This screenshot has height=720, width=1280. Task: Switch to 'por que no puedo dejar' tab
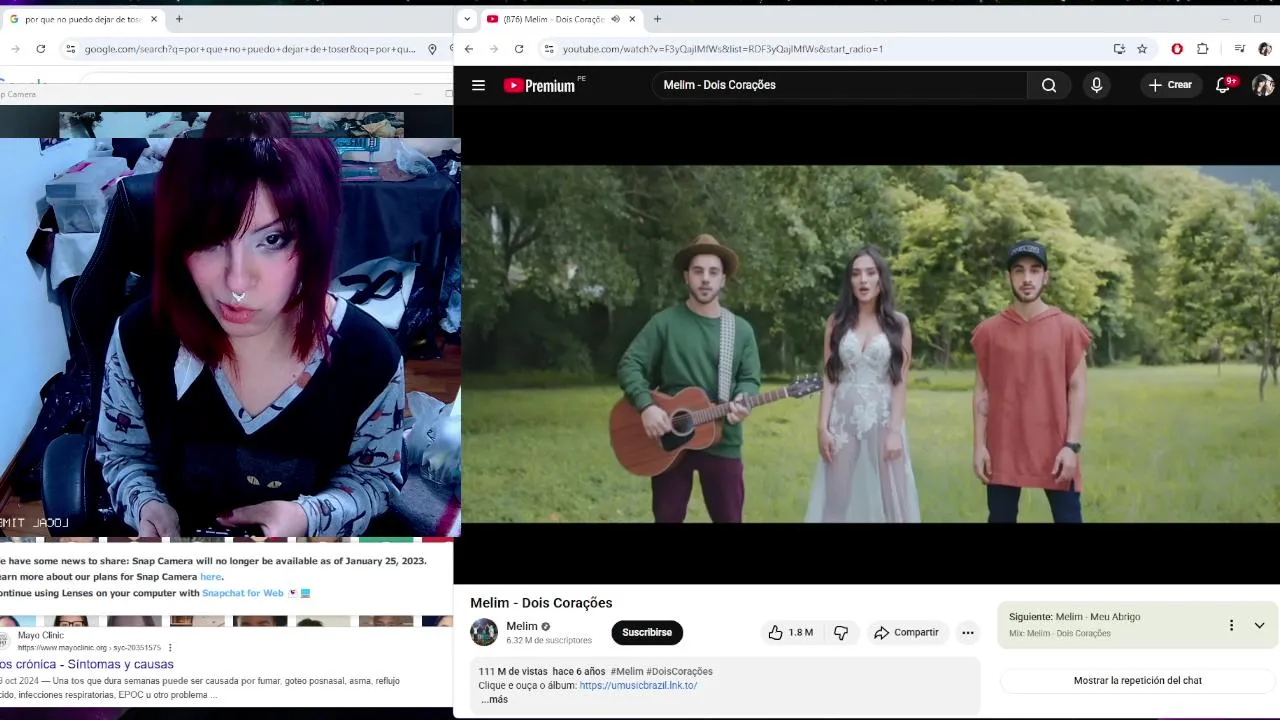[x=82, y=19]
